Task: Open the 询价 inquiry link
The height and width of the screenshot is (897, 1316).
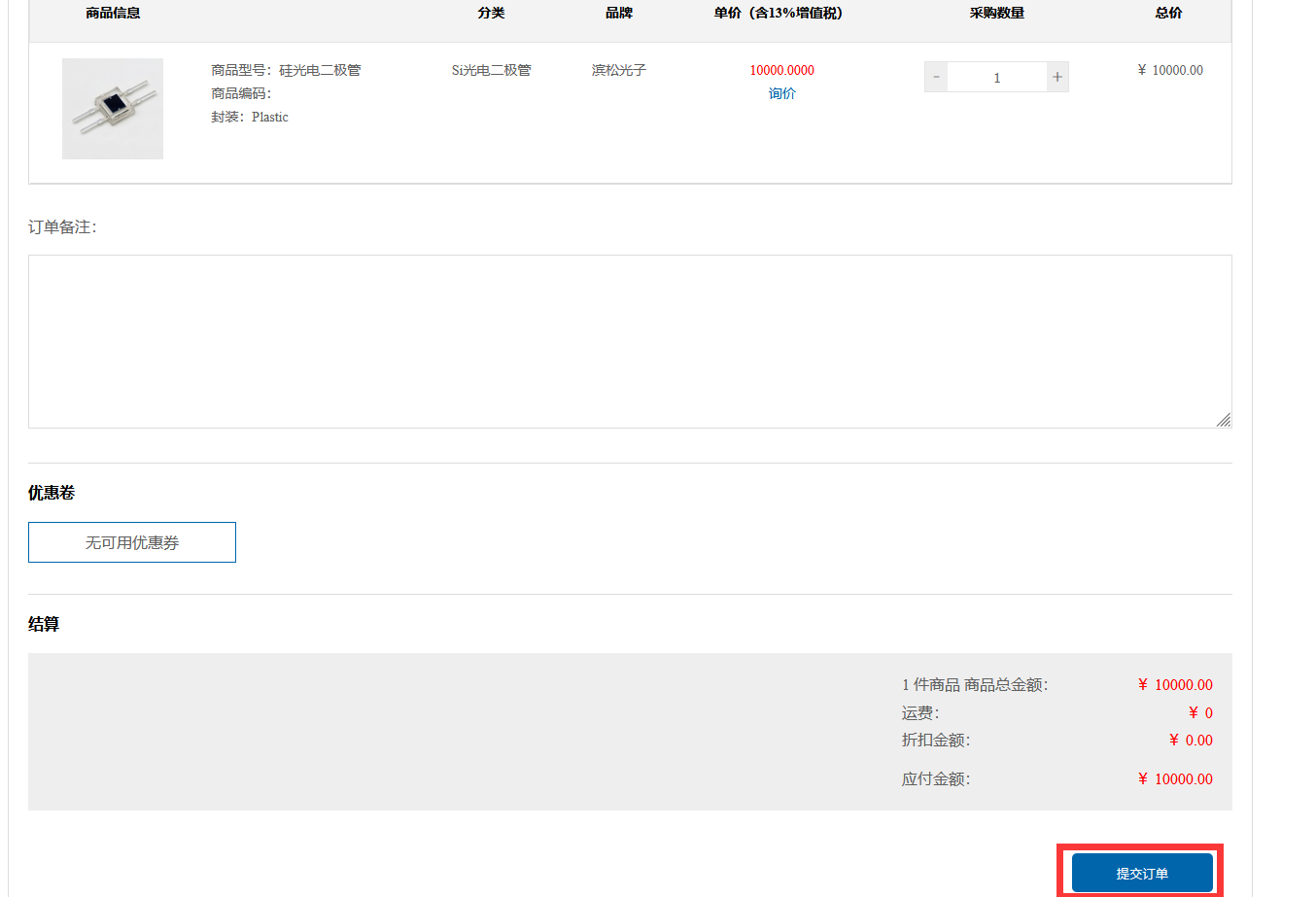Action: (781, 93)
